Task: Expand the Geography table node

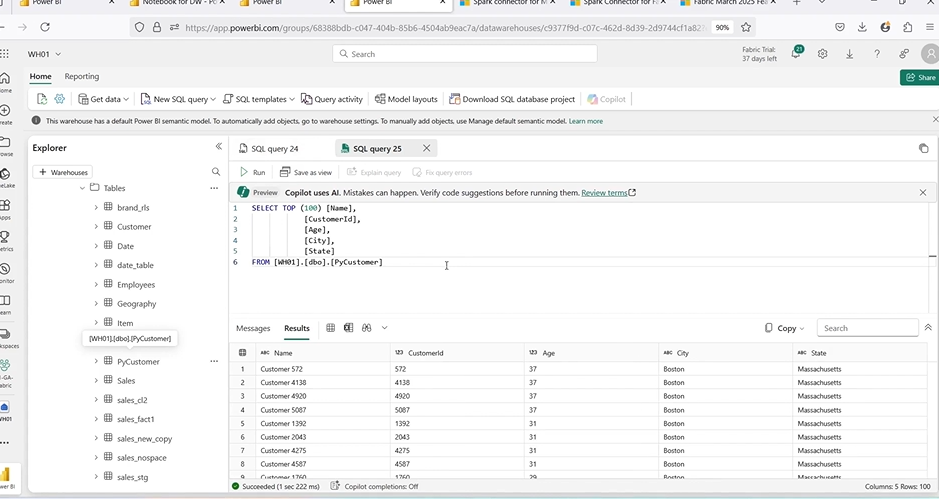Action: (x=96, y=304)
